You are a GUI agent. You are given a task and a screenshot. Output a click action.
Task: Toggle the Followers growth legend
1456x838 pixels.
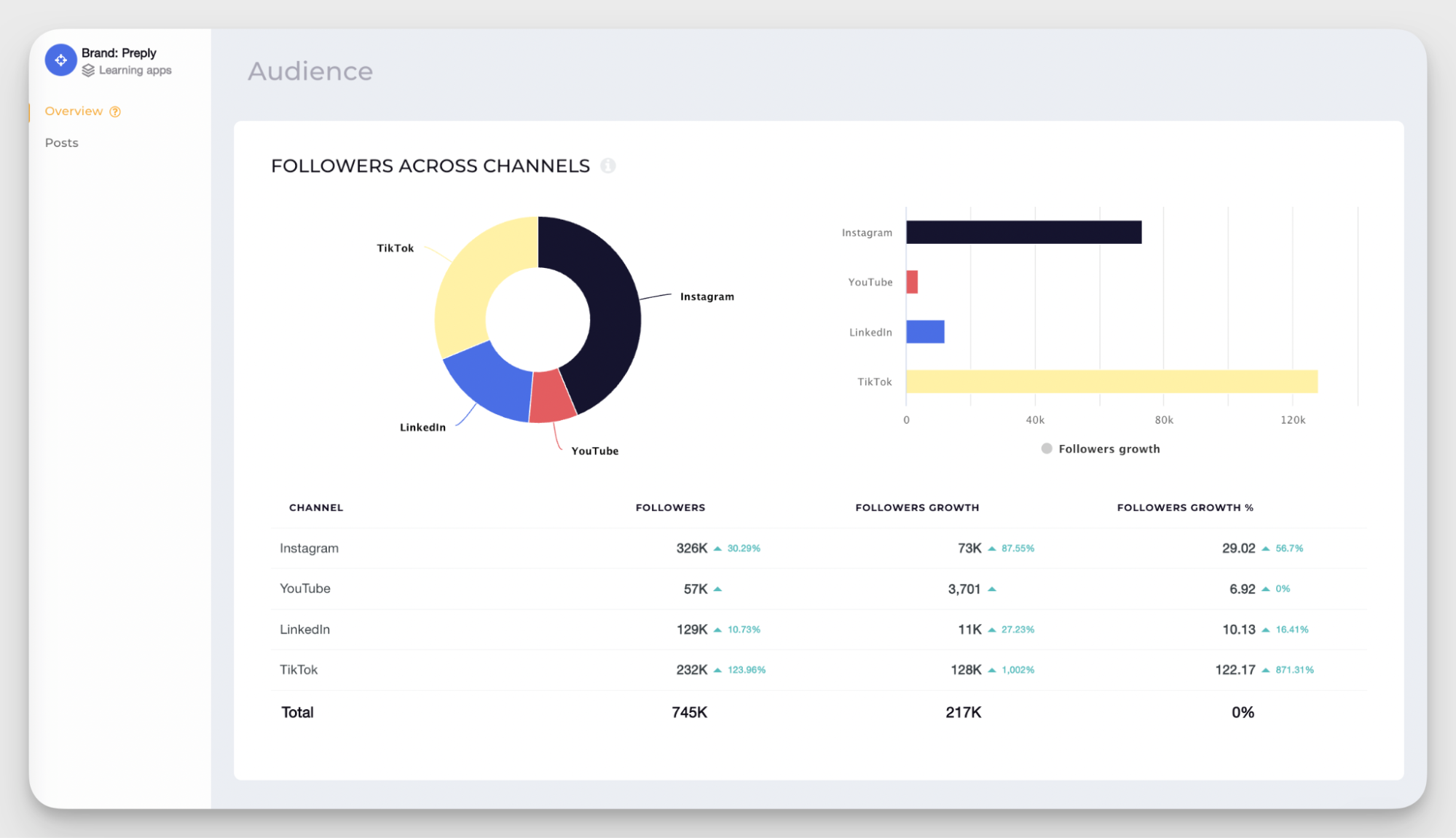(1100, 448)
